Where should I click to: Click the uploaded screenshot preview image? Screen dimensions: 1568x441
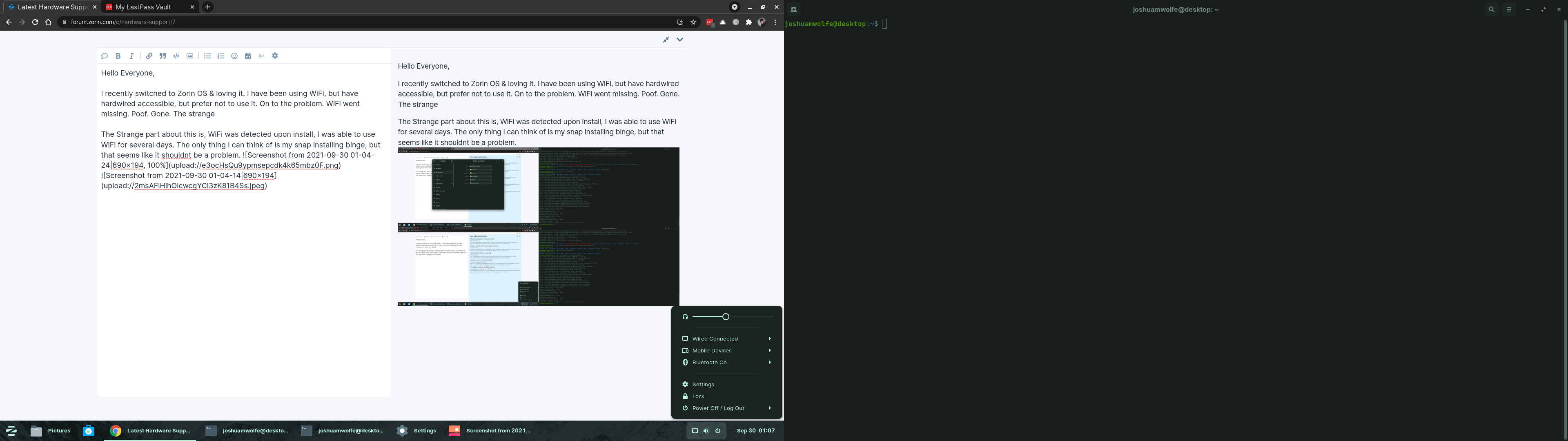tap(538, 227)
